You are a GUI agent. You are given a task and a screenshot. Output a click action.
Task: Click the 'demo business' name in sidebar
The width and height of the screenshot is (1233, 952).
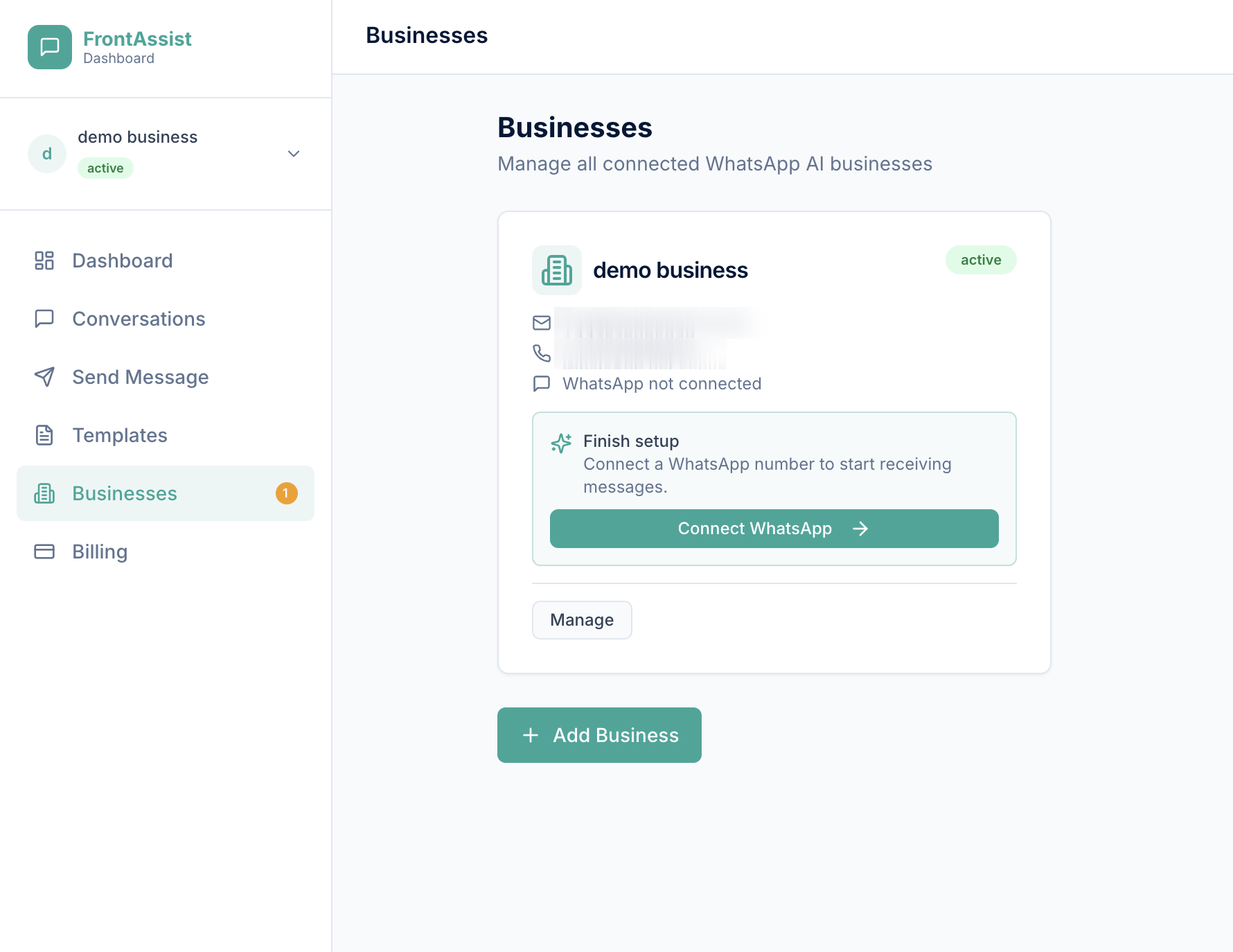click(138, 137)
